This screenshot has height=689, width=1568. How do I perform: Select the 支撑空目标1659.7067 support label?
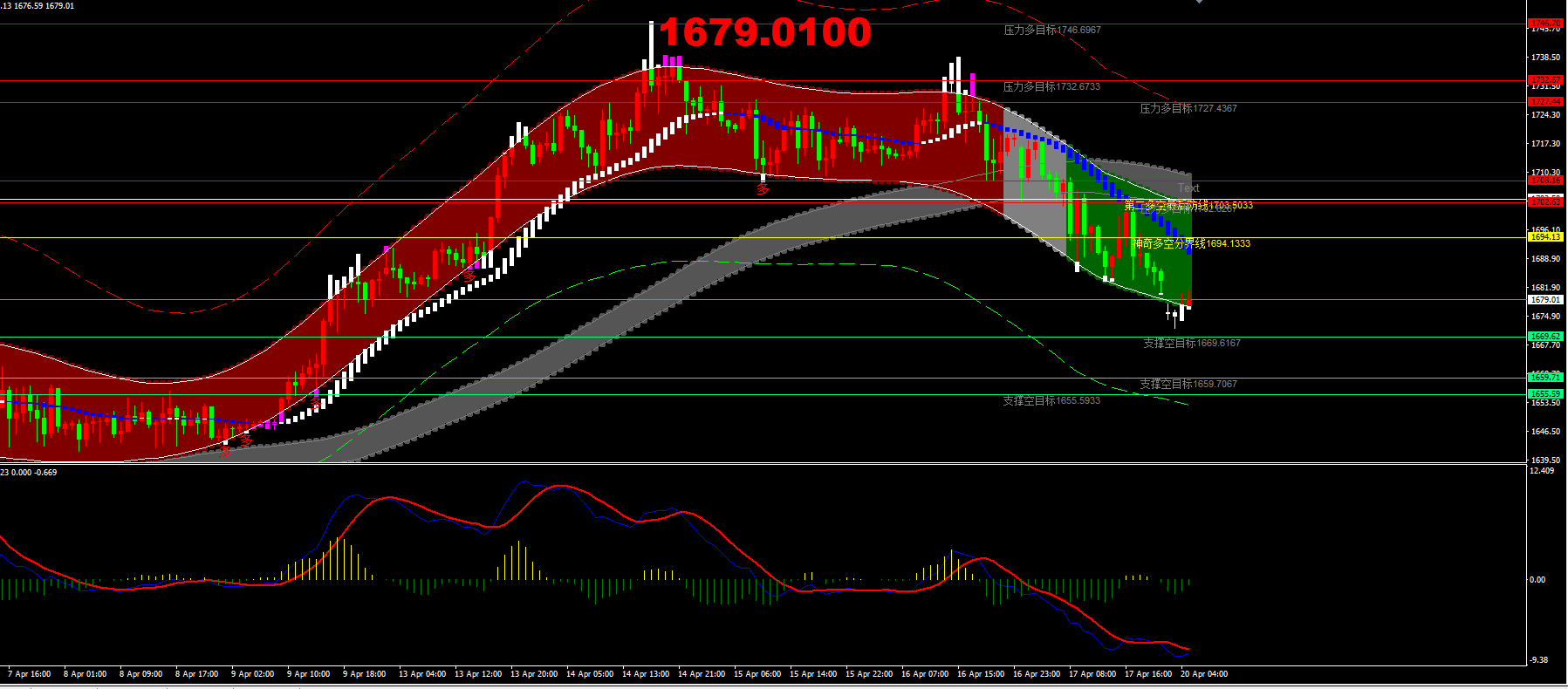click(1188, 384)
